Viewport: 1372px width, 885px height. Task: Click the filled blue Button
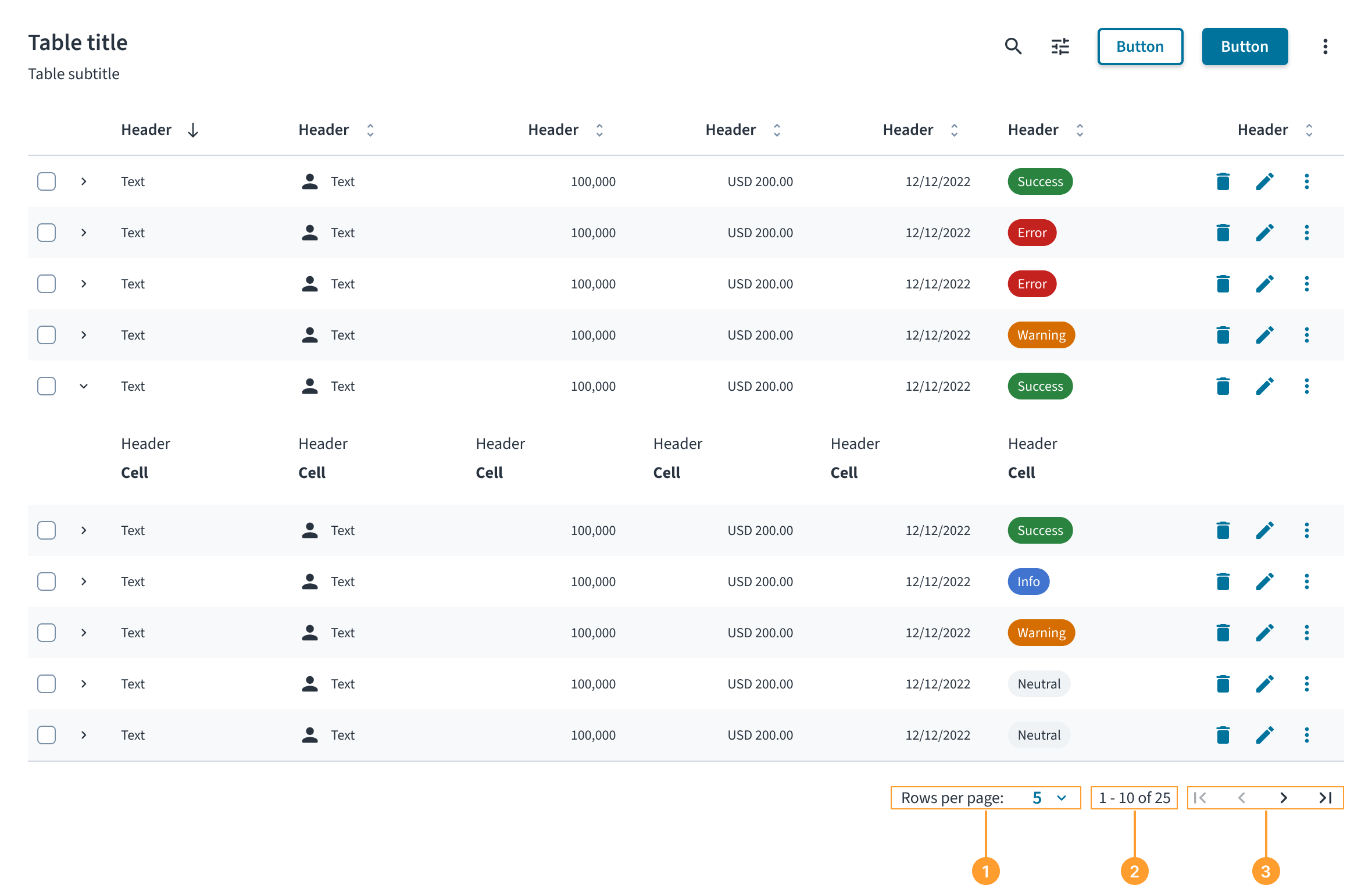click(1245, 46)
